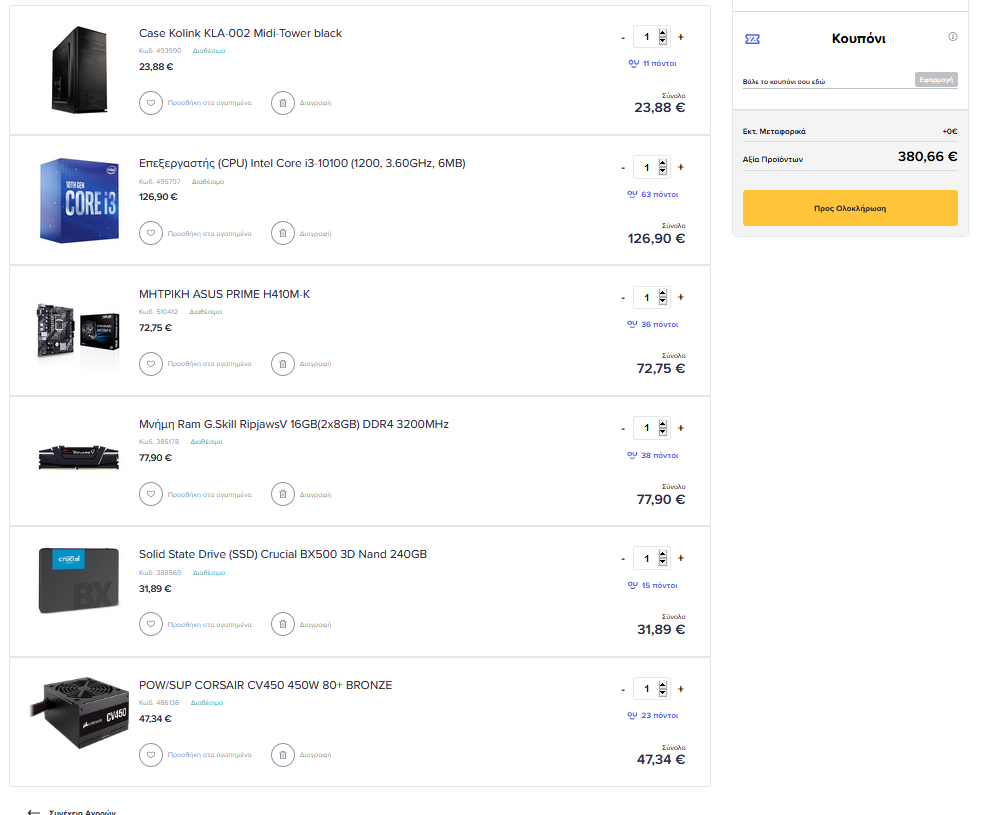Favorite the Crucial BX500 SSD heart icon
The height and width of the screenshot is (815, 981).
tap(151, 624)
